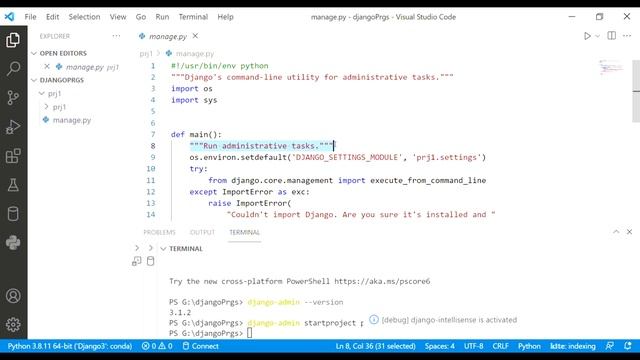The width and height of the screenshot is (640, 360).
Task: Change indentation via Spaces: 4
Action: 440,346
